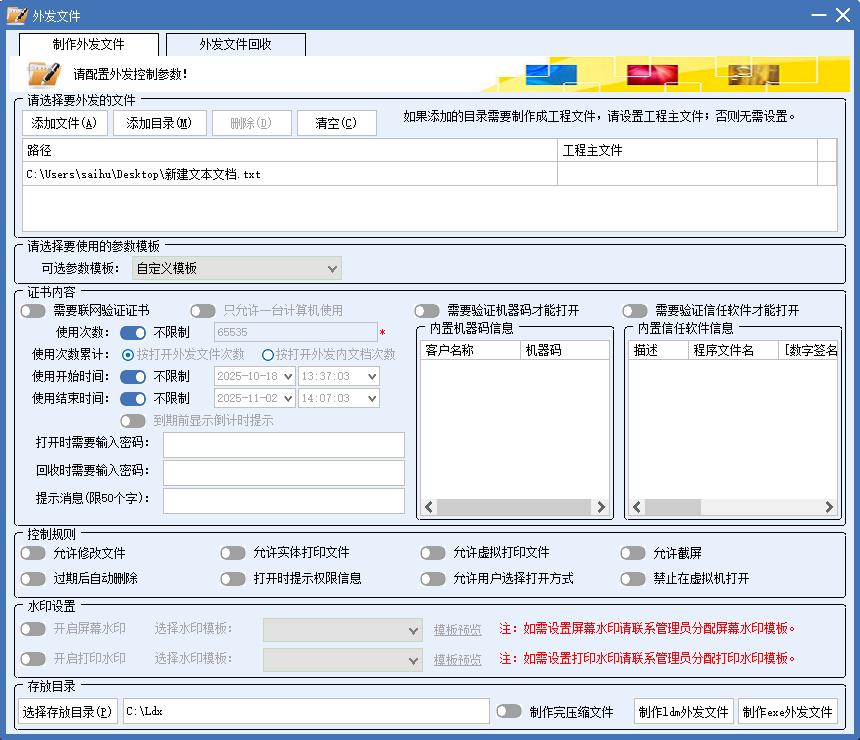This screenshot has height=740, width=860.
Task: Select the 制作外发文件 tab
Action: coord(87,44)
